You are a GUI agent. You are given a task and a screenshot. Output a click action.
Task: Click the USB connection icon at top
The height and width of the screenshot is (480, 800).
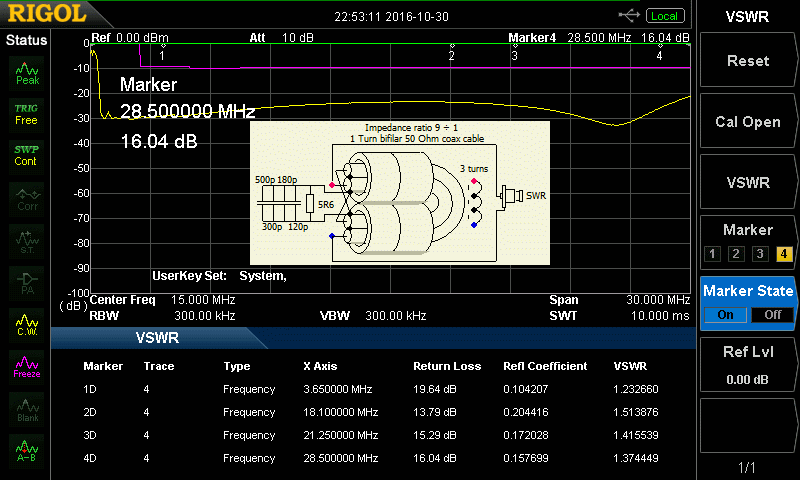[x=629, y=16]
